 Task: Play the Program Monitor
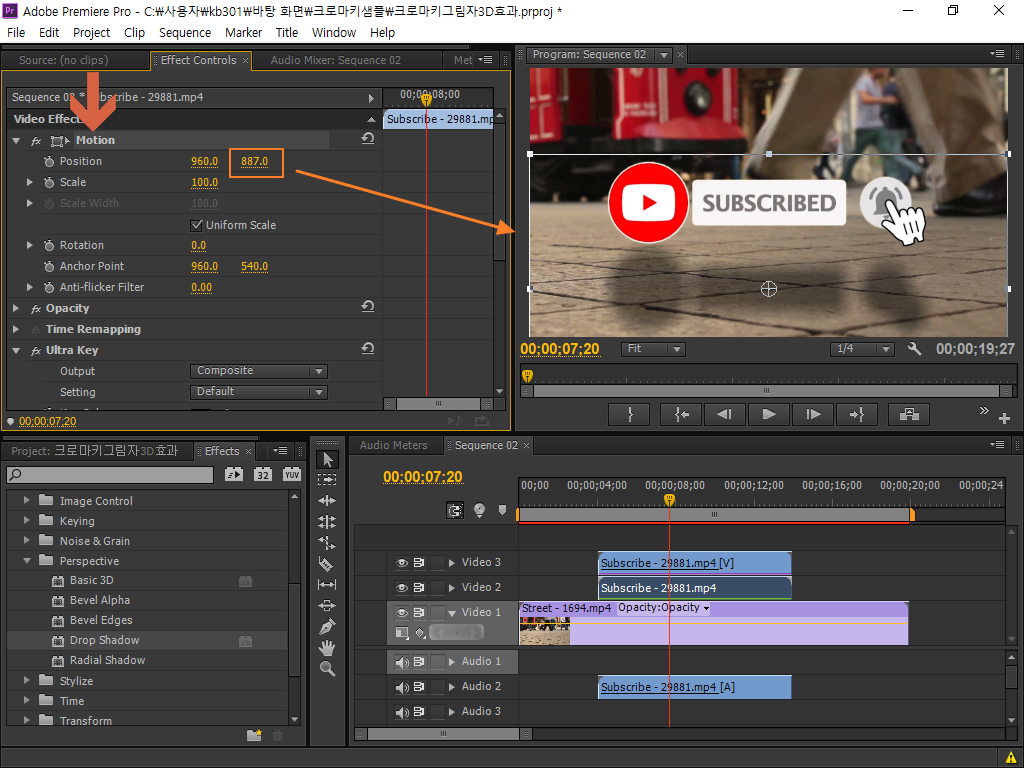point(768,414)
